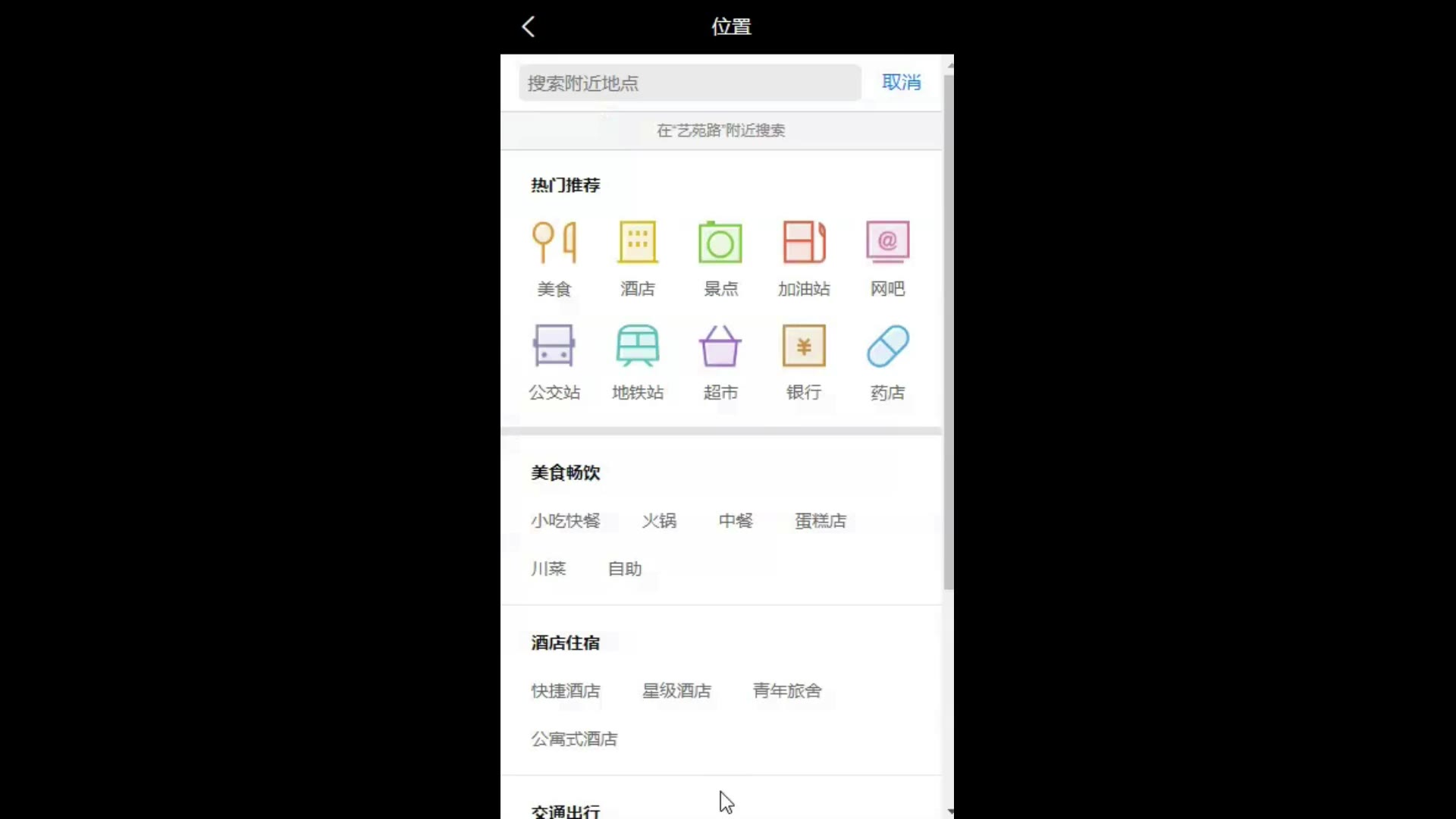Select the 青年旅舍 youth hostel link
The height and width of the screenshot is (819, 1456).
[x=786, y=691]
